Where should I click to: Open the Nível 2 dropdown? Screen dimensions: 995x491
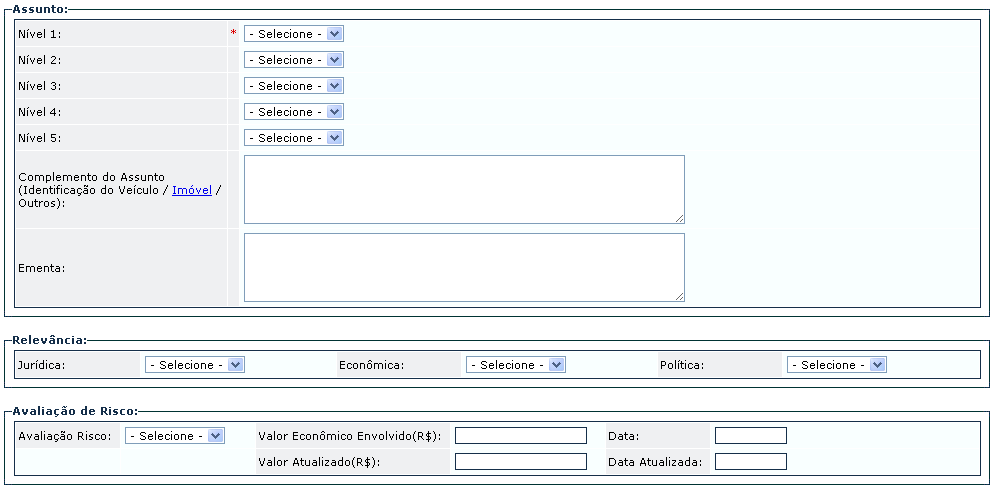[294, 60]
